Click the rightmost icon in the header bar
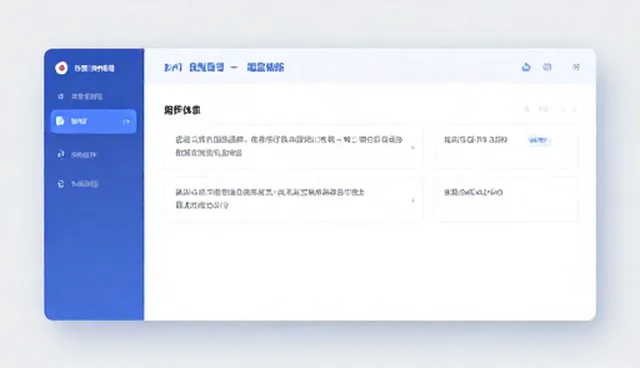640x368 pixels. 576,67
